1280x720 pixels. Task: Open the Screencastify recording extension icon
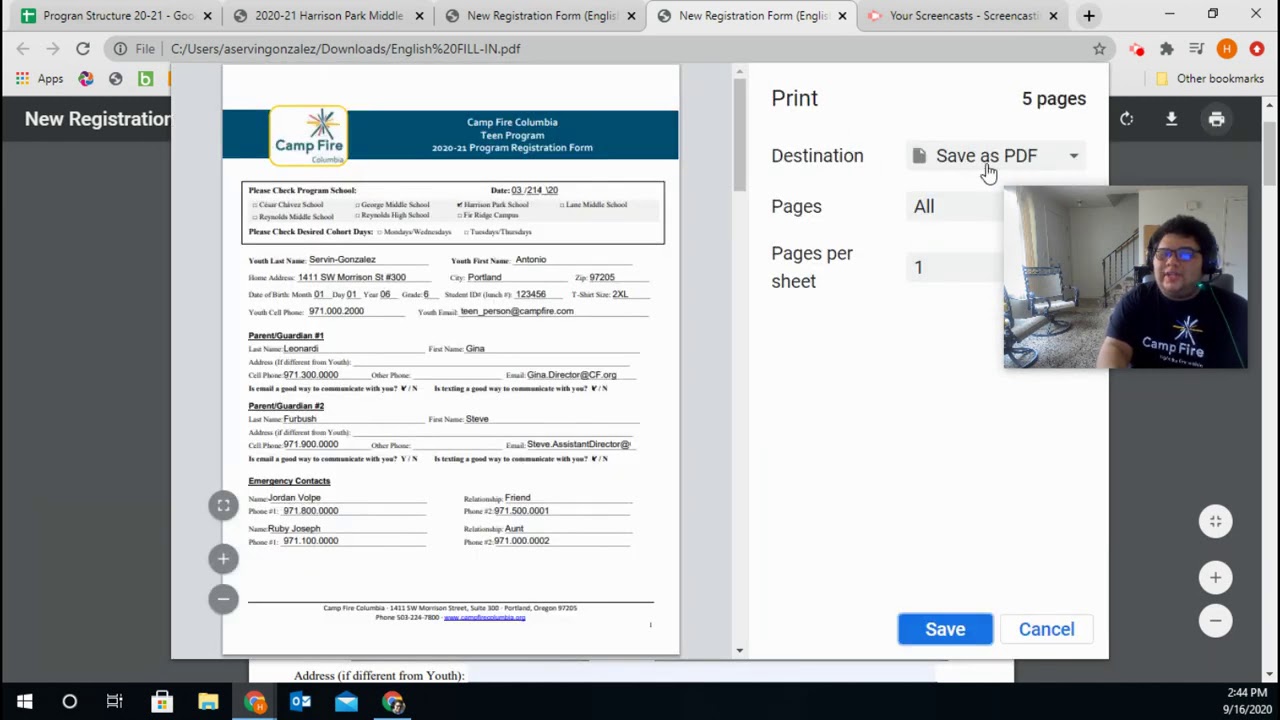point(1137,48)
